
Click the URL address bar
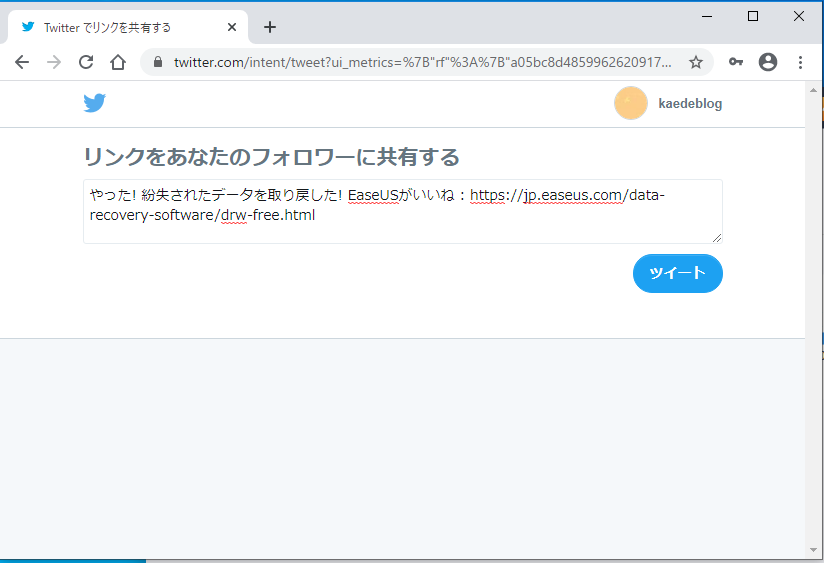420,62
